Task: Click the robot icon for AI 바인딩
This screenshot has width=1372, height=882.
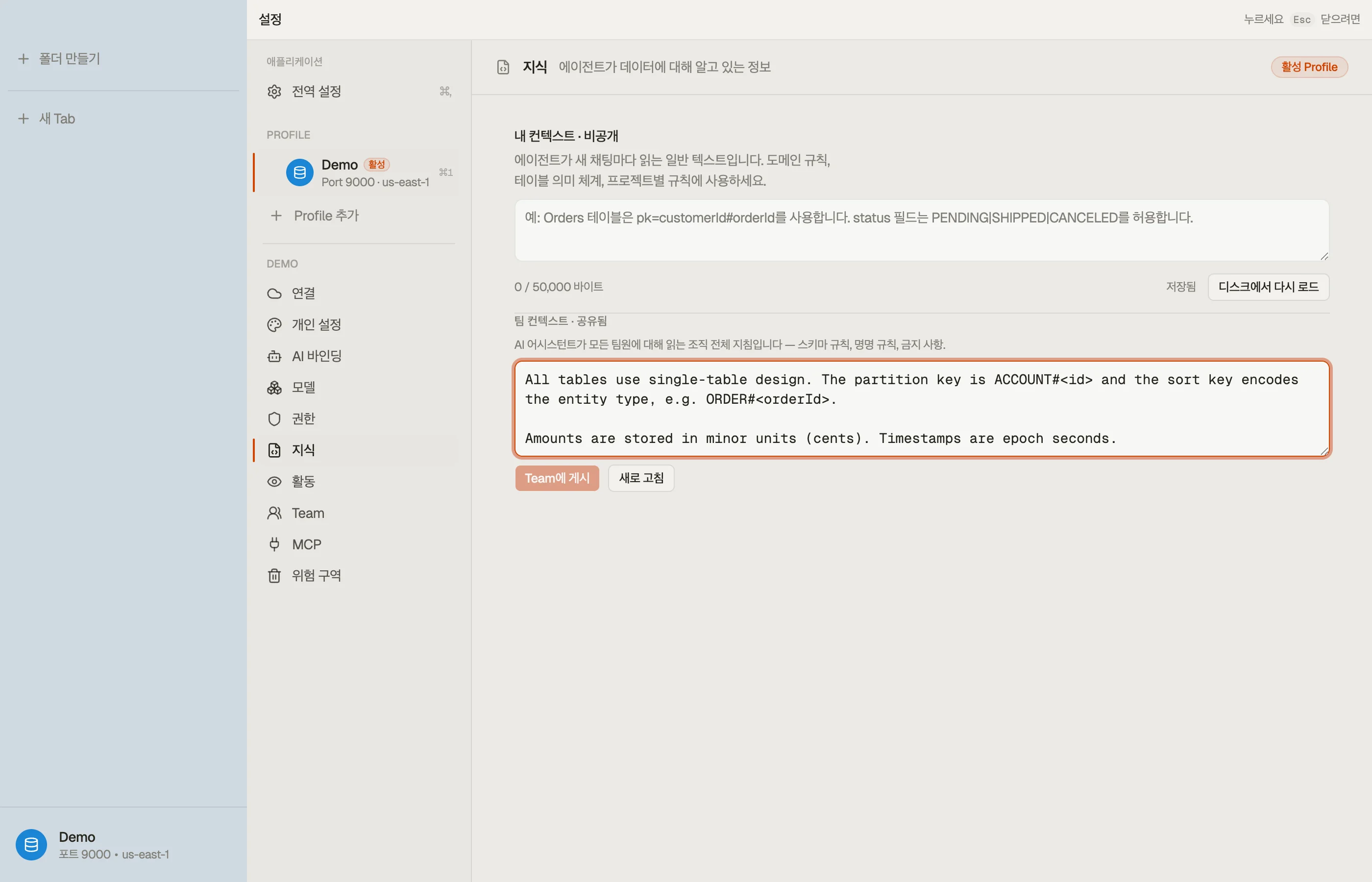Action: click(274, 356)
